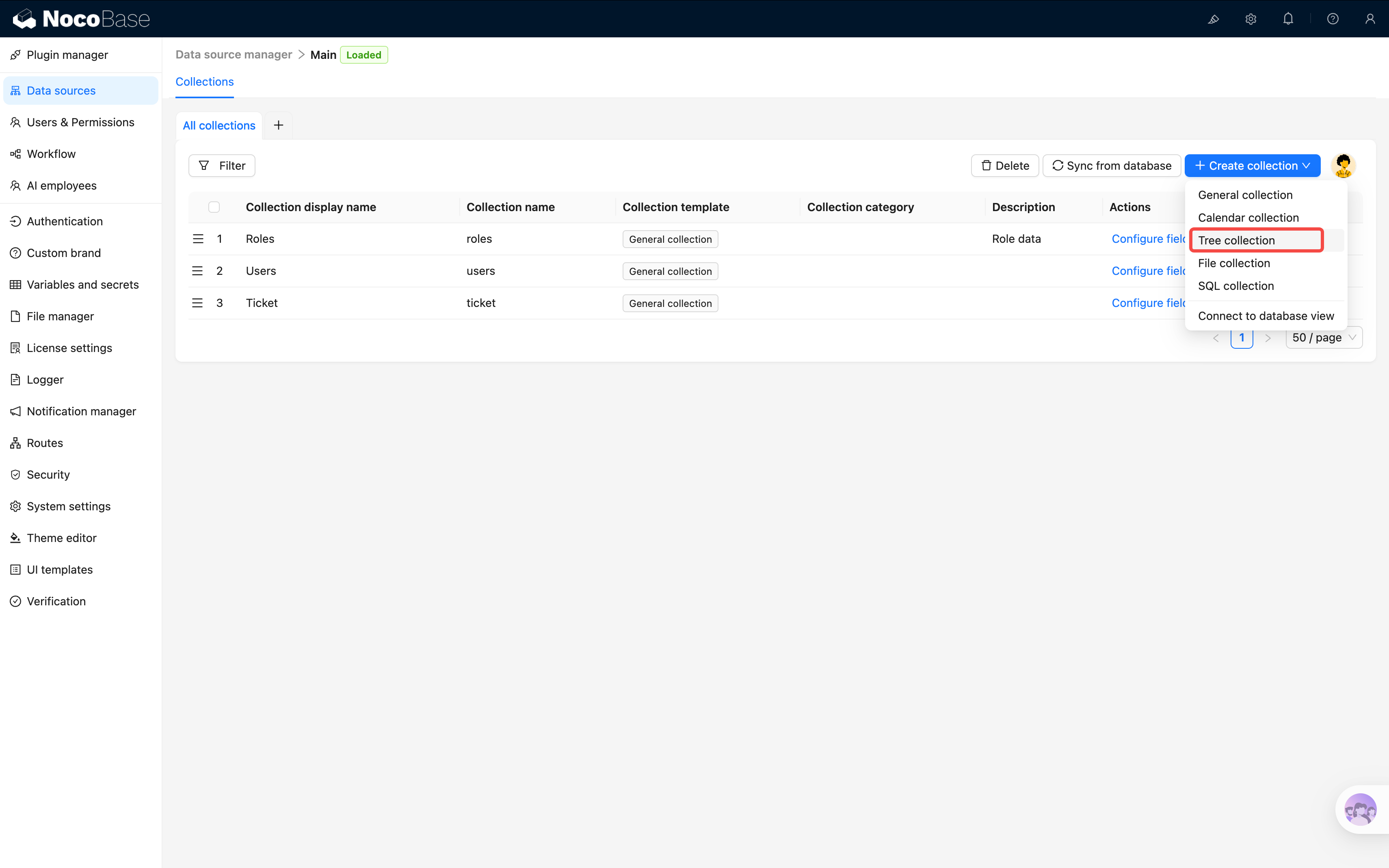Click the AI employee avatar beside Create collection
This screenshot has height=868, width=1389.
tap(1343, 166)
